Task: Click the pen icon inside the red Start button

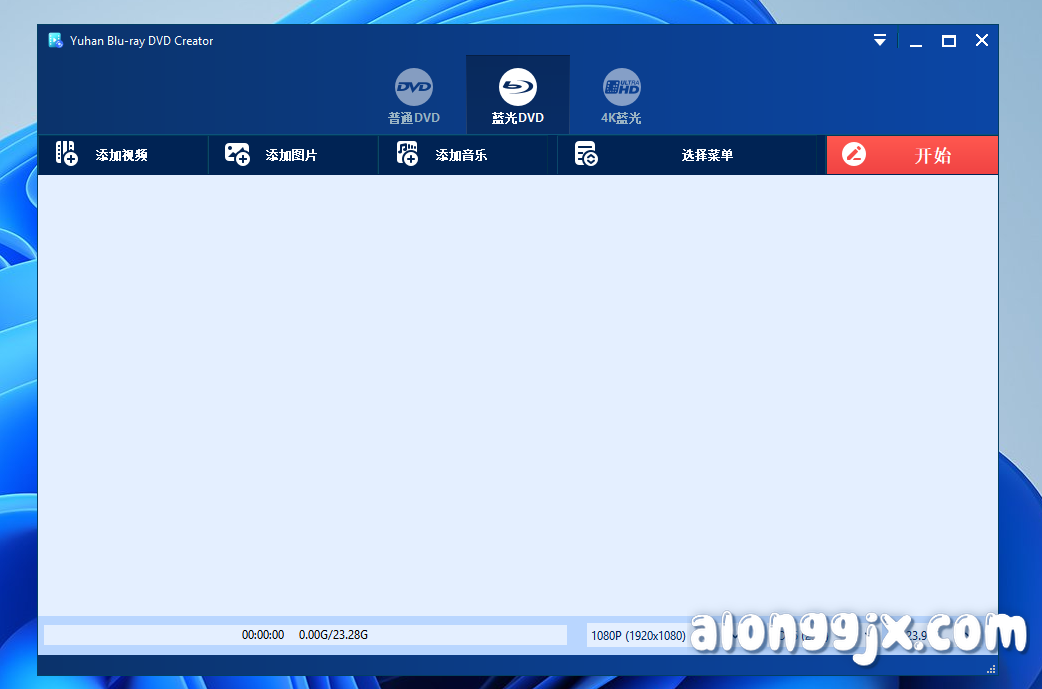Action: (853, 154)
